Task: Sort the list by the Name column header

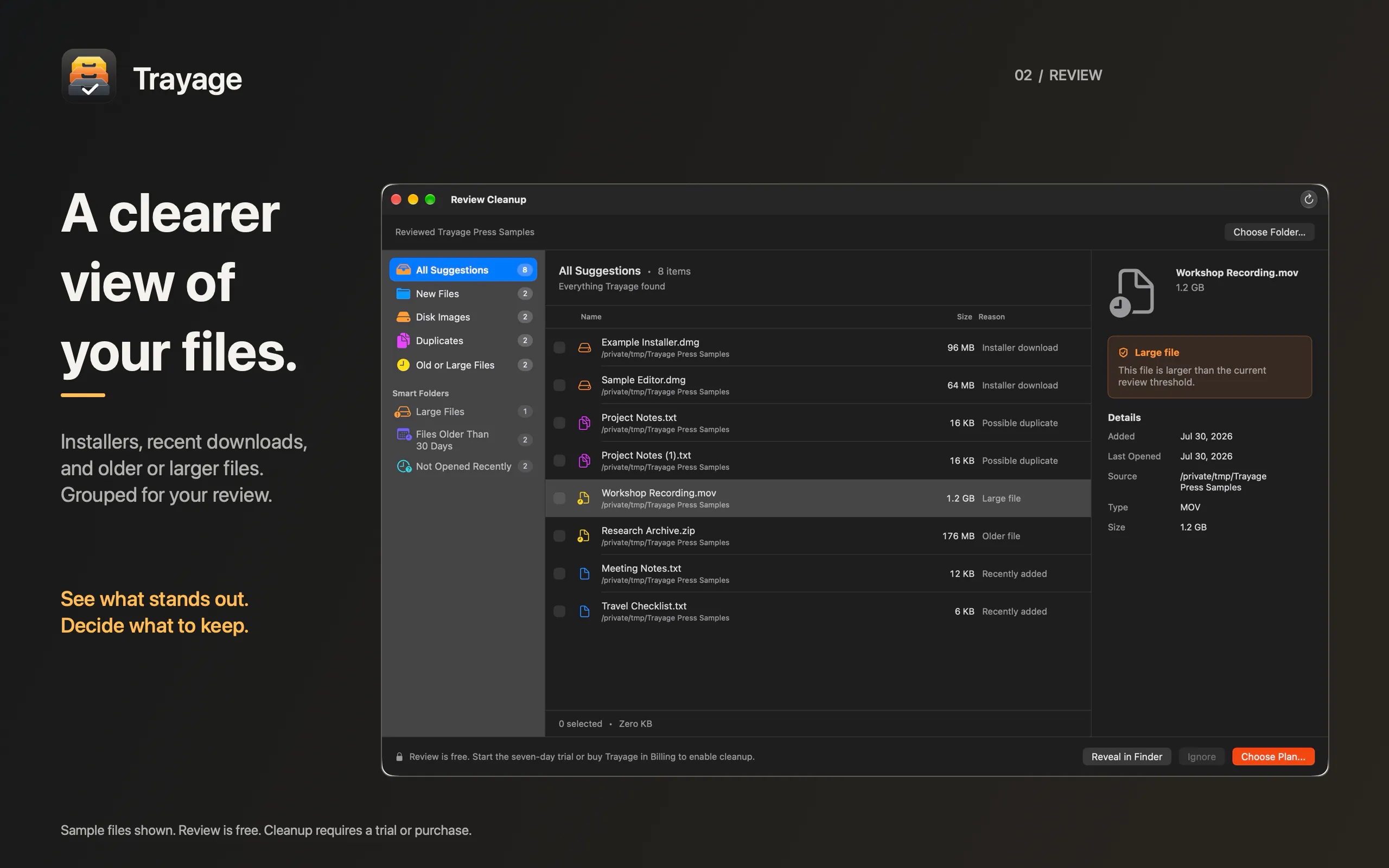Action: pos(591,317)
